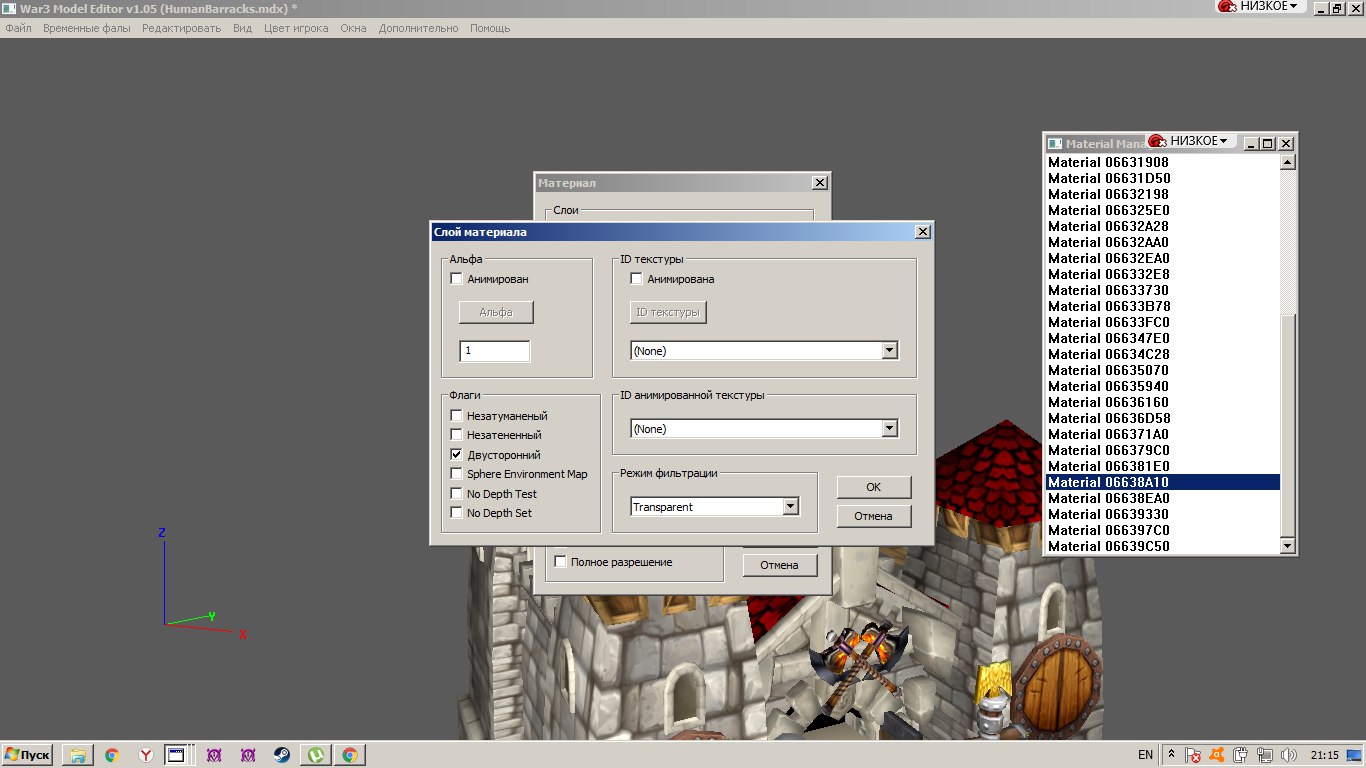Select Material 06633730 in the list

tap(1163, 290)
